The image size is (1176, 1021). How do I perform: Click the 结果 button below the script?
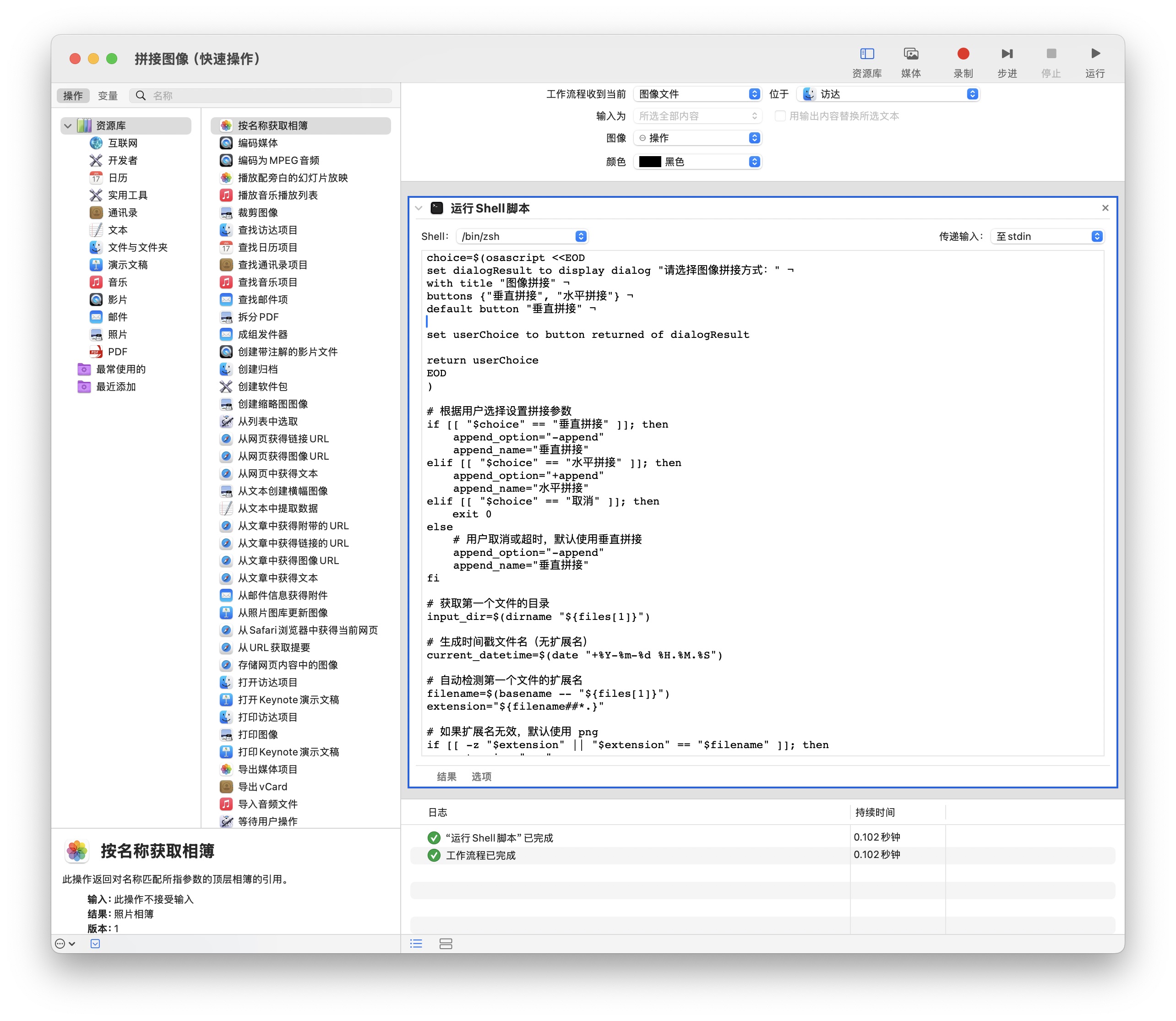pos(446,777)
